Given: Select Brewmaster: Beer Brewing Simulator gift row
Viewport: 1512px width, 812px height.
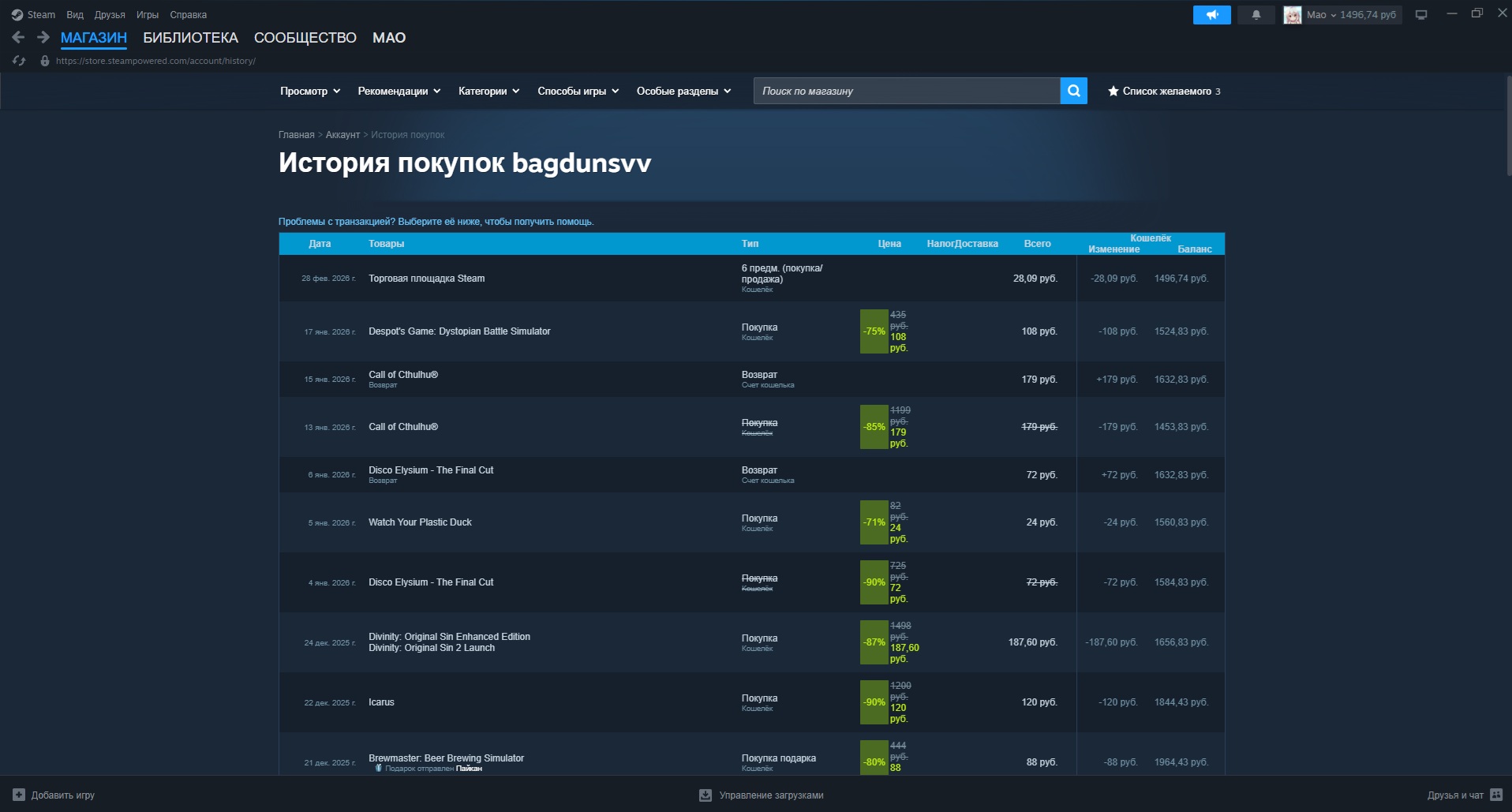Looking at the screenshot, I should tap(751, 754).
